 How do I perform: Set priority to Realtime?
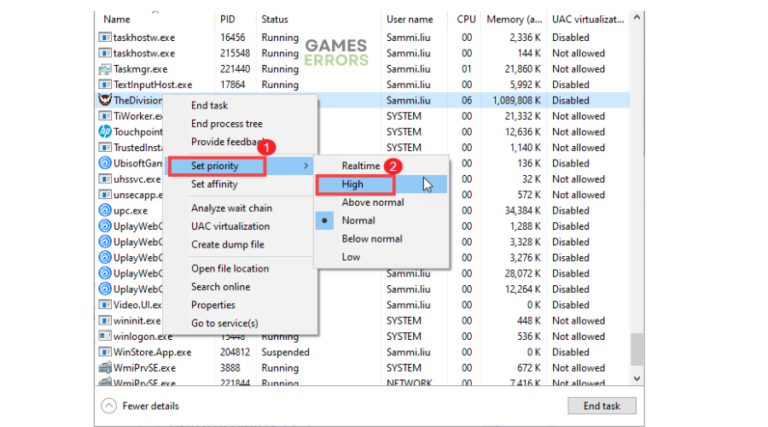[x=360, y=165]
